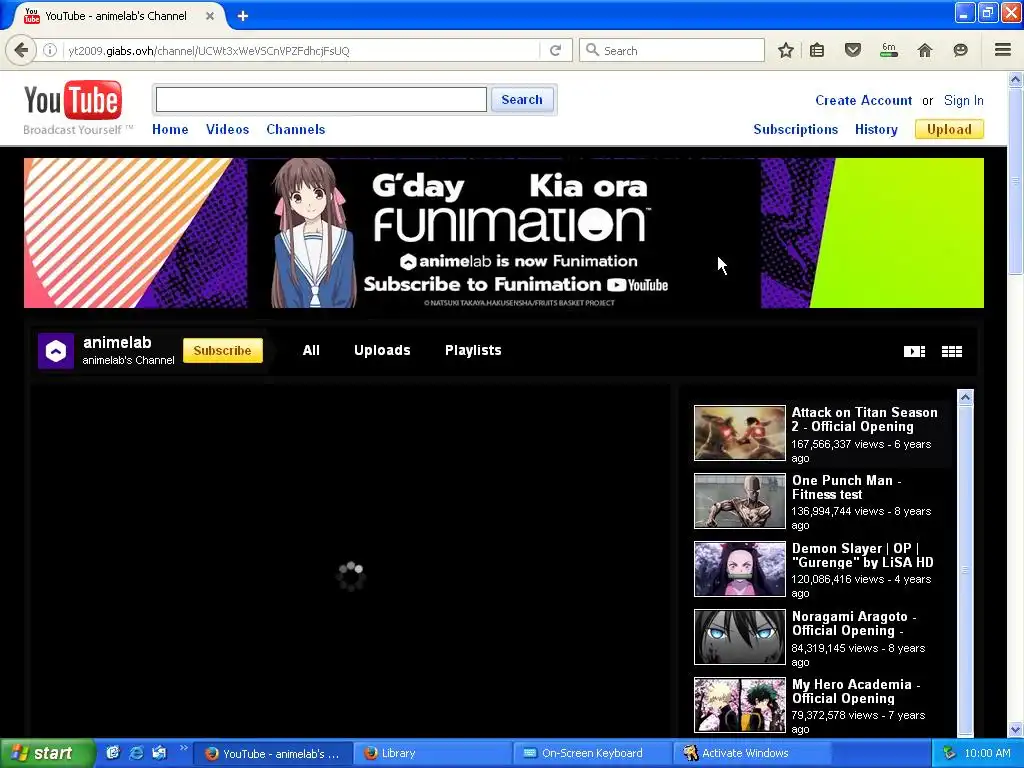Open the Videos navigation link

(227, 129)
